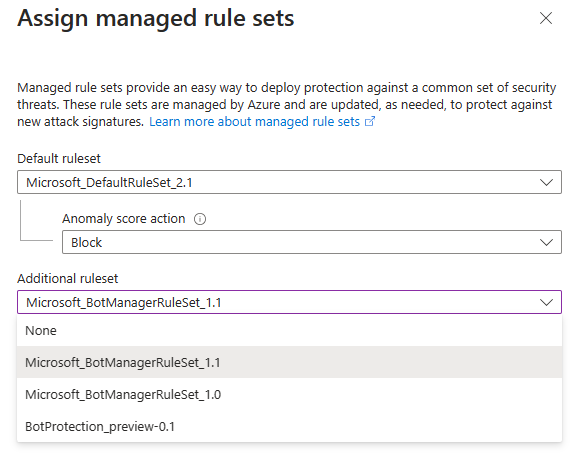This screenshot has height=463, width=574.
Task: Click the Anomaly score action label
Action: [x=124, y=219]
